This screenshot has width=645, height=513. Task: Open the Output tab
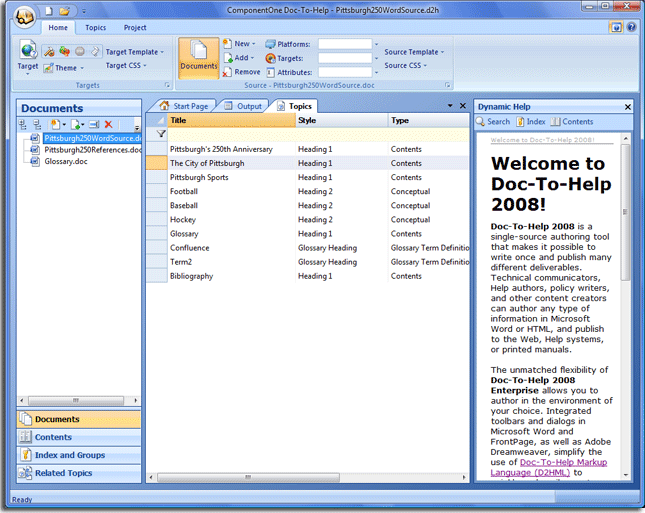[244, 106]
